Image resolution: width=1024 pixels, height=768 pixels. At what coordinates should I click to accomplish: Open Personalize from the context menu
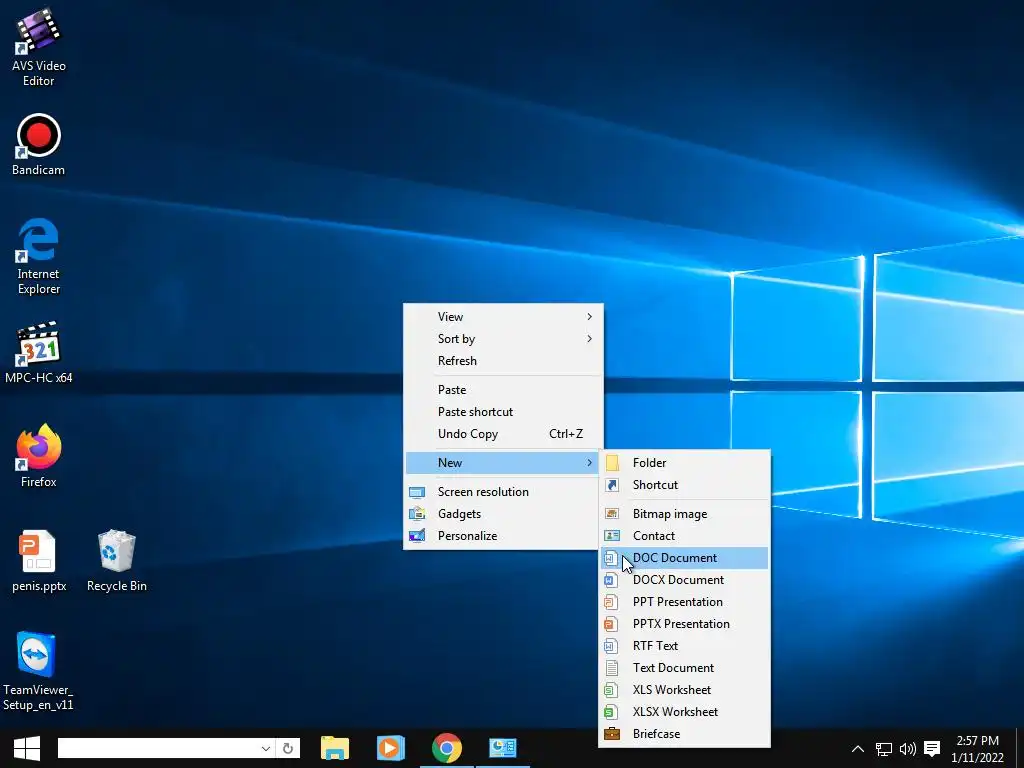tap(504, 536)
